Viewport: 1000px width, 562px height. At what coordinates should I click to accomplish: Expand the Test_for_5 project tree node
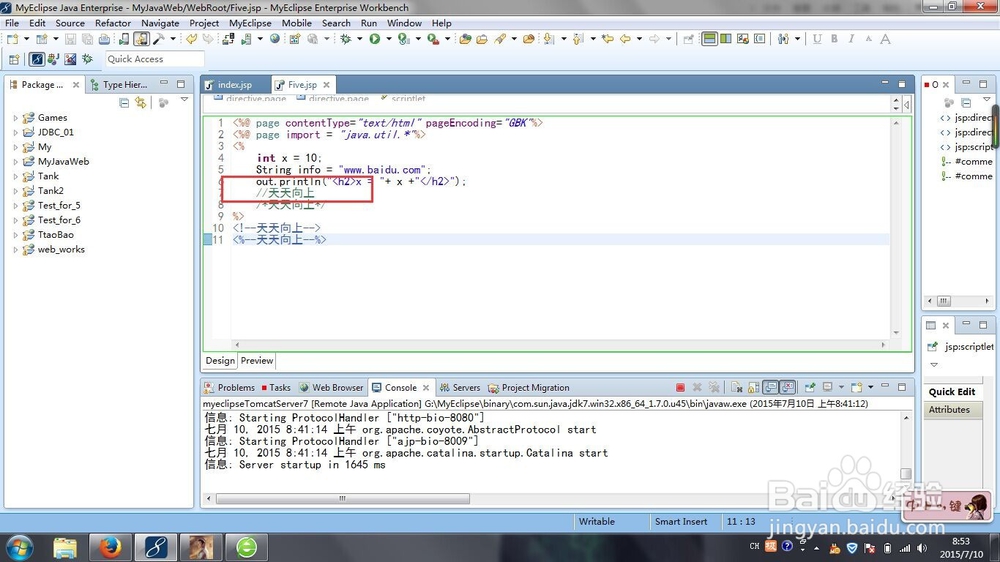(15, 206)
